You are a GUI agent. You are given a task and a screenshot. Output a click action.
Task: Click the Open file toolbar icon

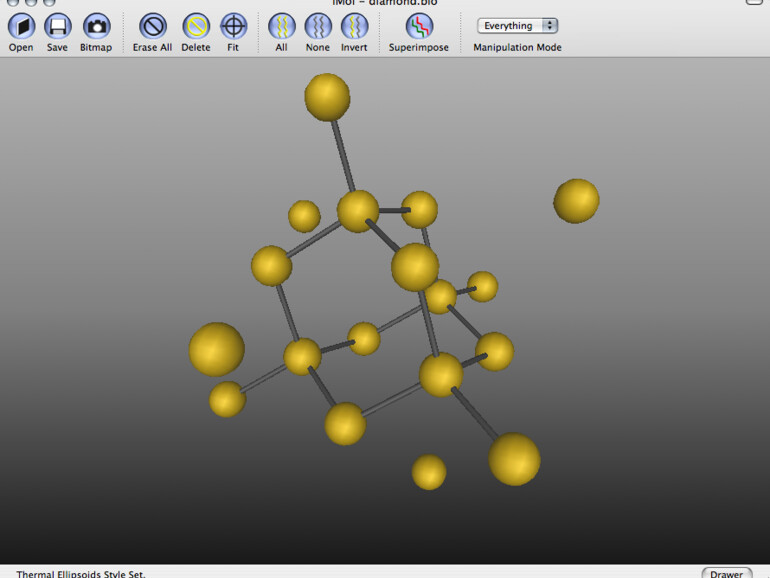click(21, 27)
